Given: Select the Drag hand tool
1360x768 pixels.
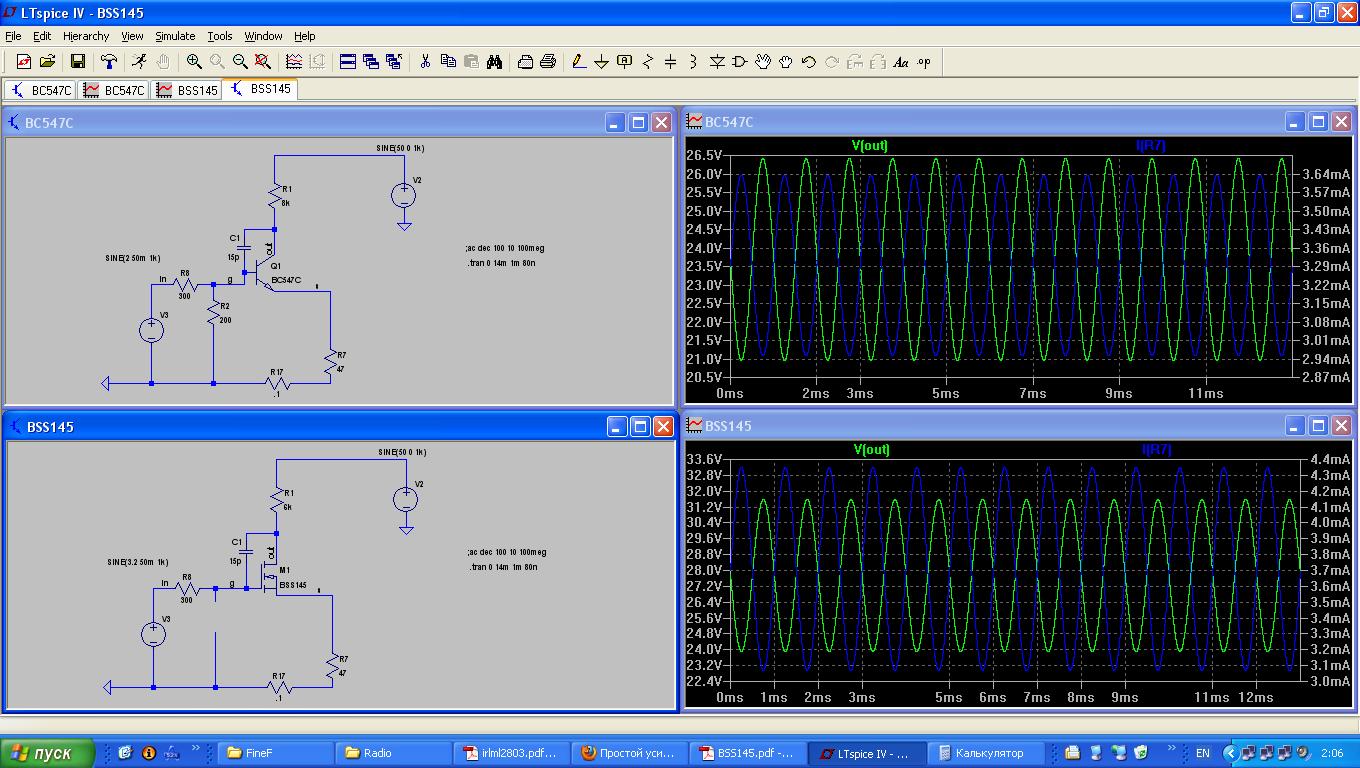Looking at the screenshot, I should pyautogui.click(x=786, y=62).
